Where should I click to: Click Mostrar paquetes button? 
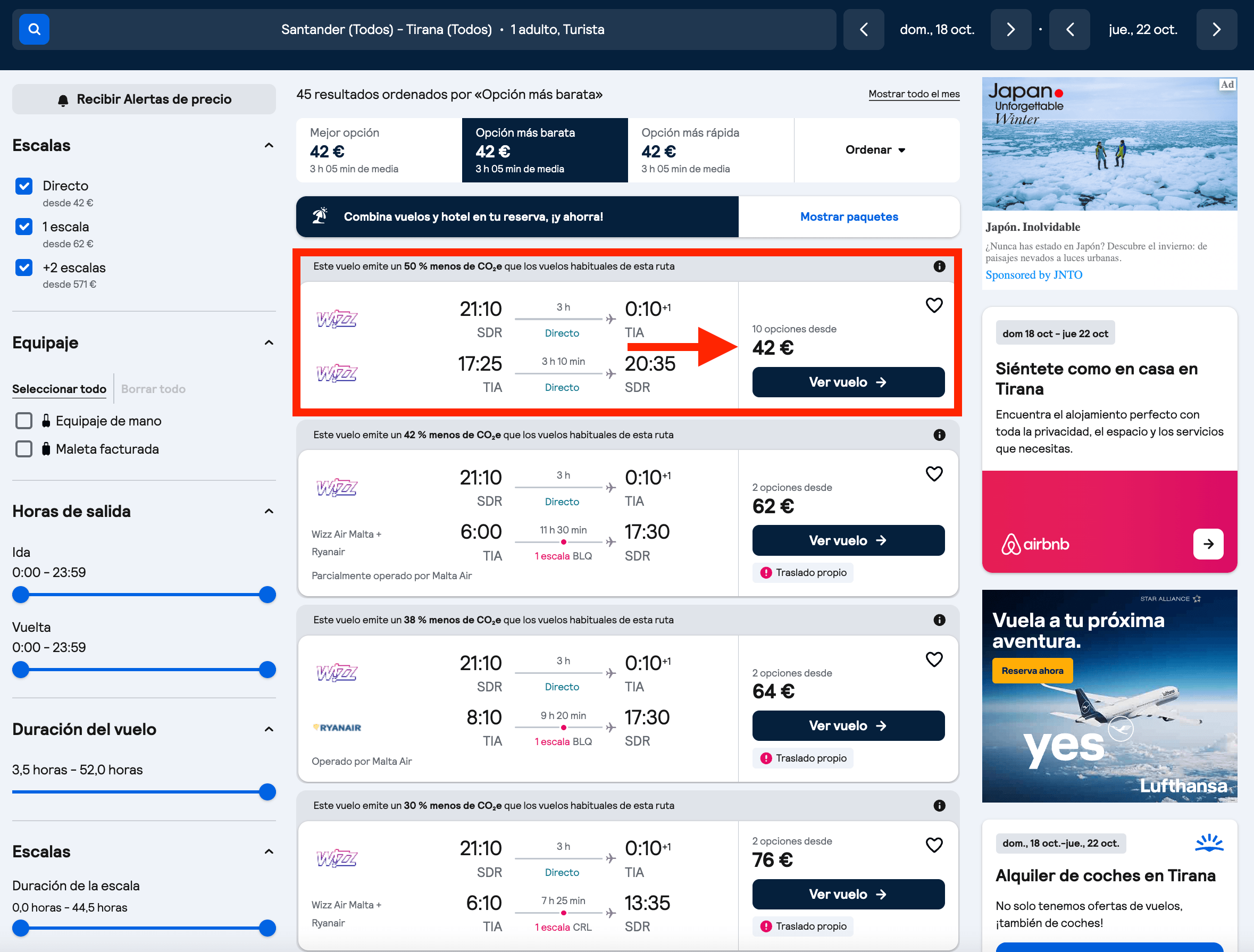pos(849,216)
